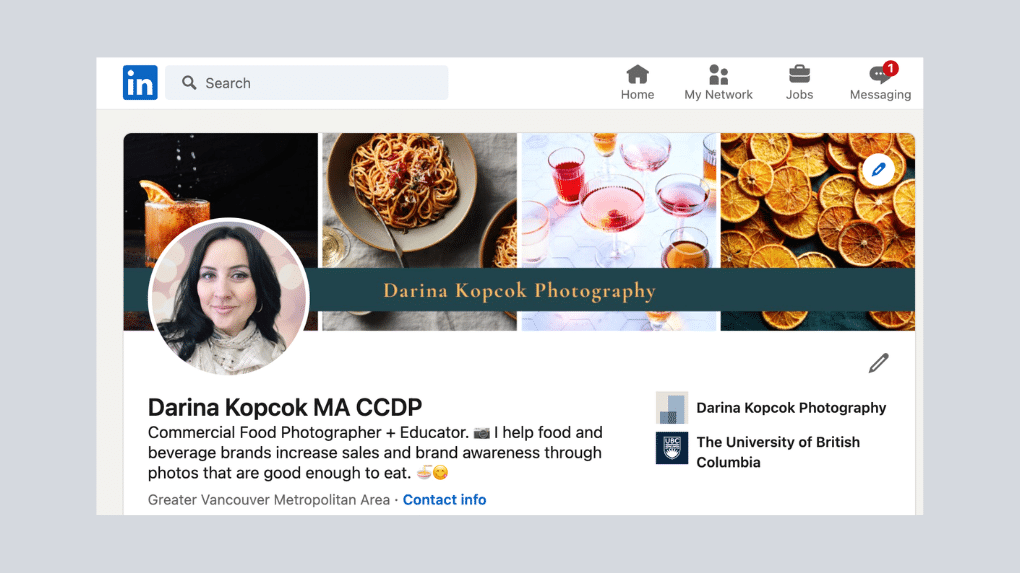Image resolution: width=1020 pixels, height=573 pixels.
Task: Click the UBC university logo
Action: (672, 448)
